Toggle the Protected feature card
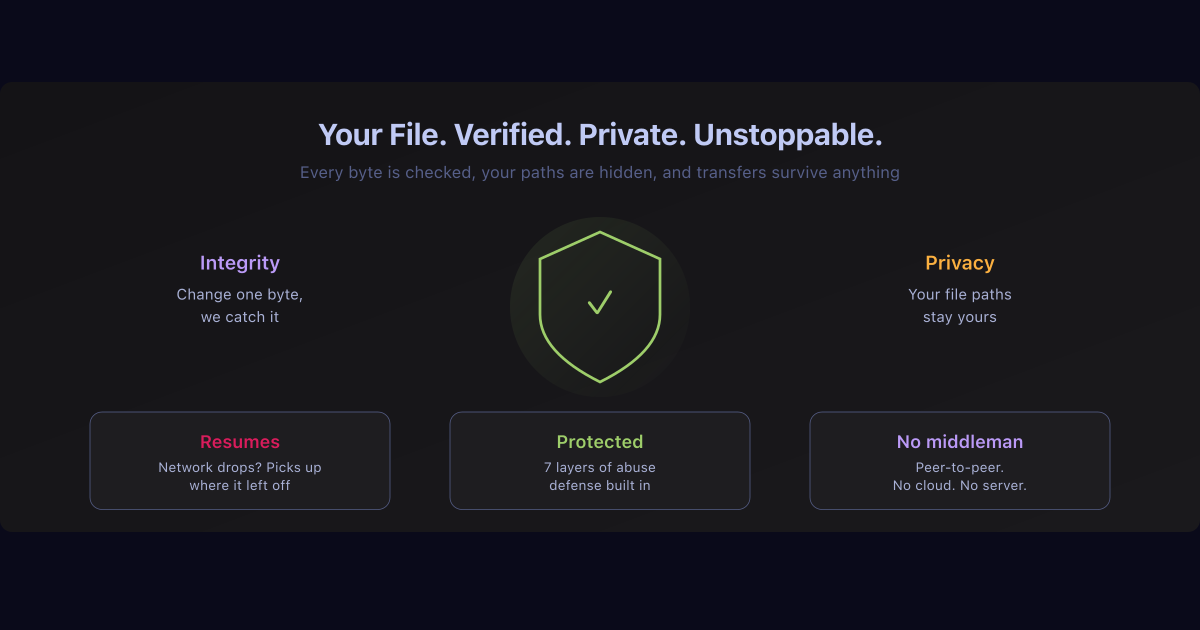The height and width of the screenshot is (630, 1200). [x=600, y=460]
